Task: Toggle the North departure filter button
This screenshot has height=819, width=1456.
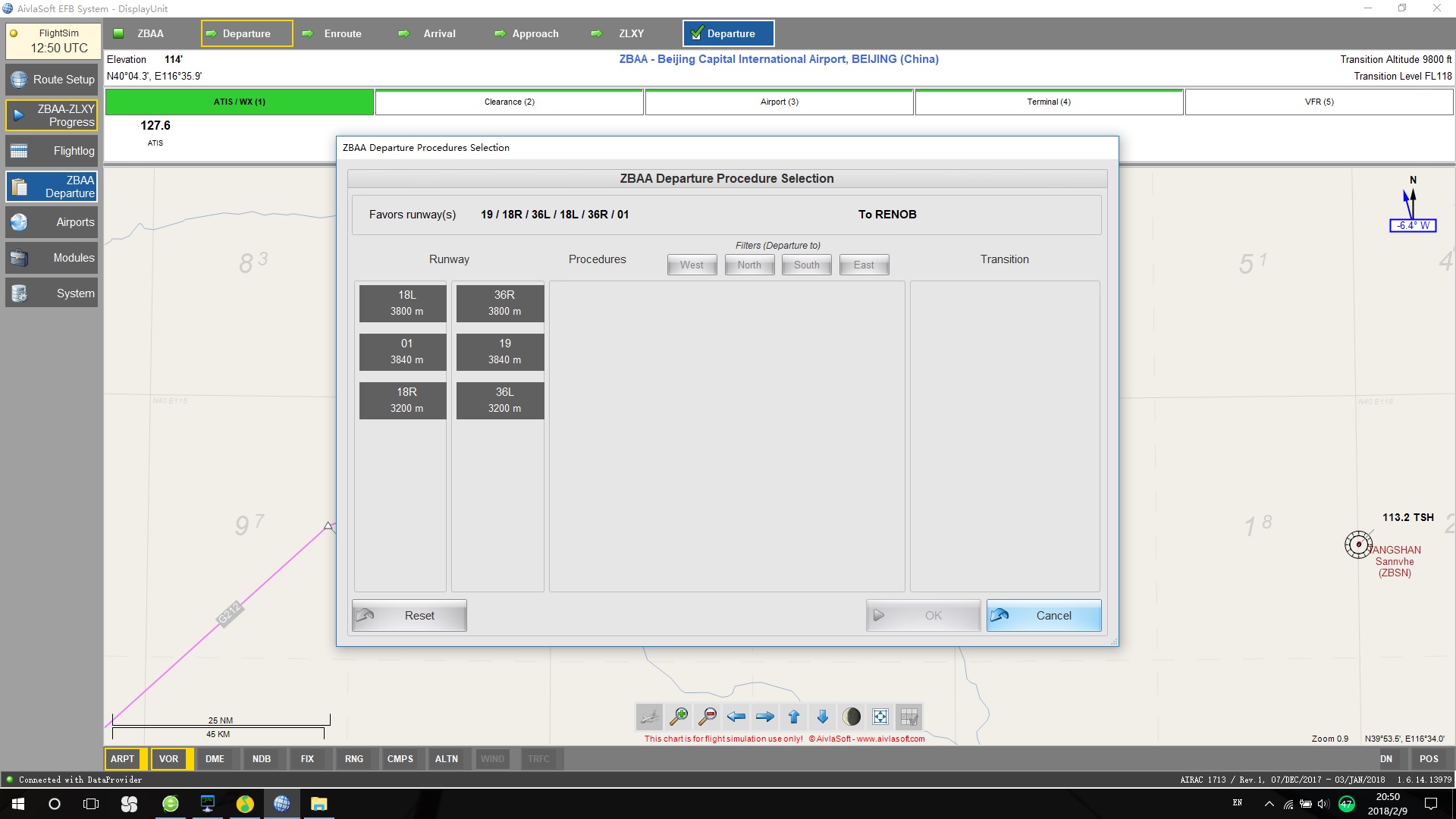Action: coord(749,265)
